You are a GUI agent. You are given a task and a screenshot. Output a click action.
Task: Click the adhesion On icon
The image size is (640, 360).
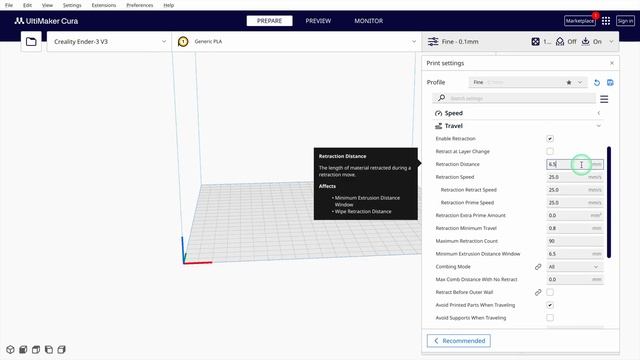click(x=585, y=41)
